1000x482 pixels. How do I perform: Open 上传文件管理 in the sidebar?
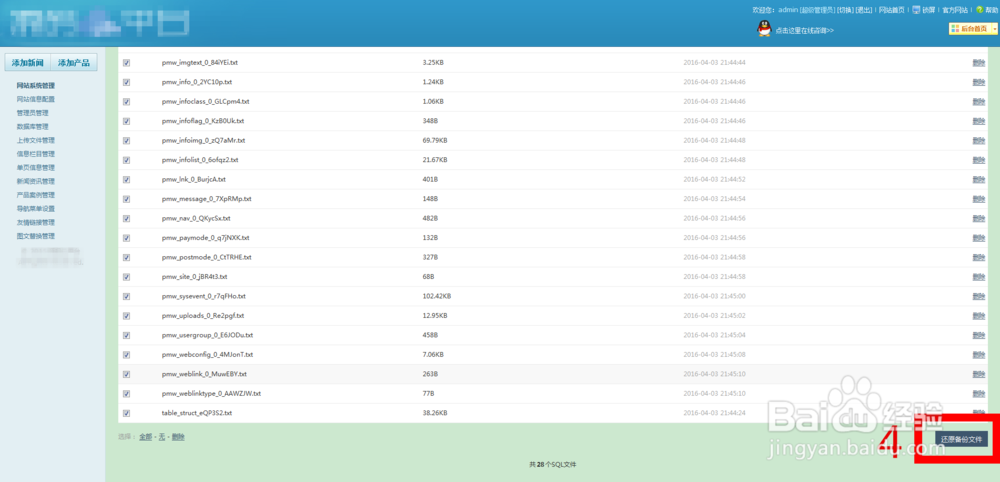[x=36, y=140]
